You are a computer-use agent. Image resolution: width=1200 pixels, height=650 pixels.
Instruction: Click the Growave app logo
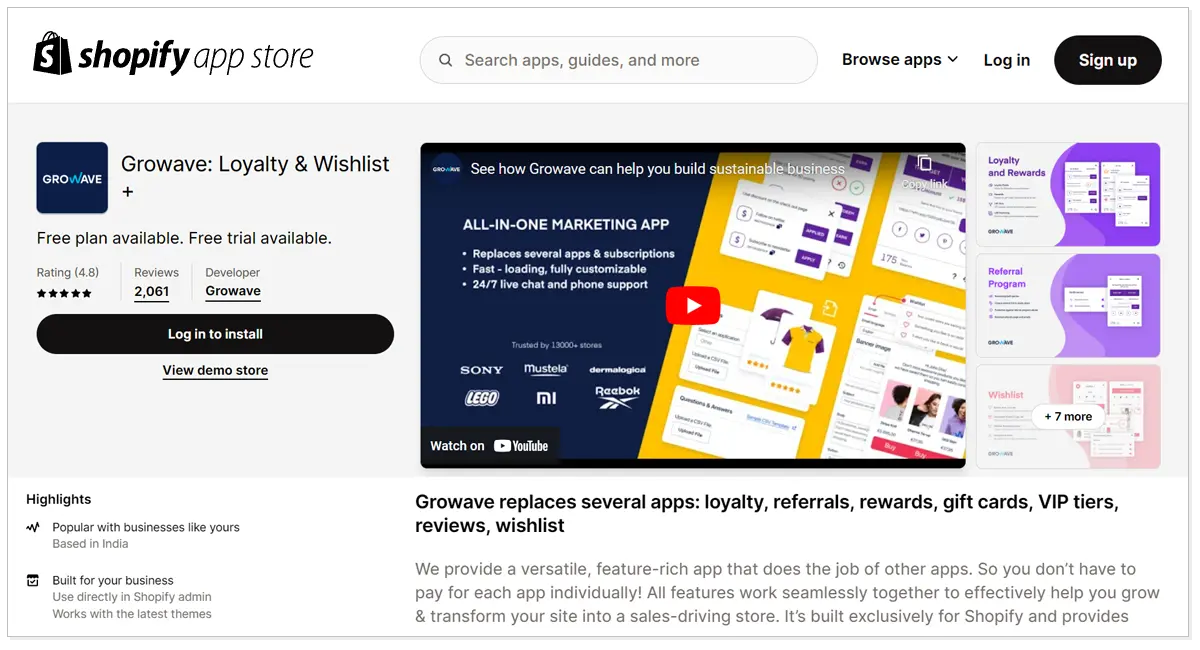tap(72, 178)
